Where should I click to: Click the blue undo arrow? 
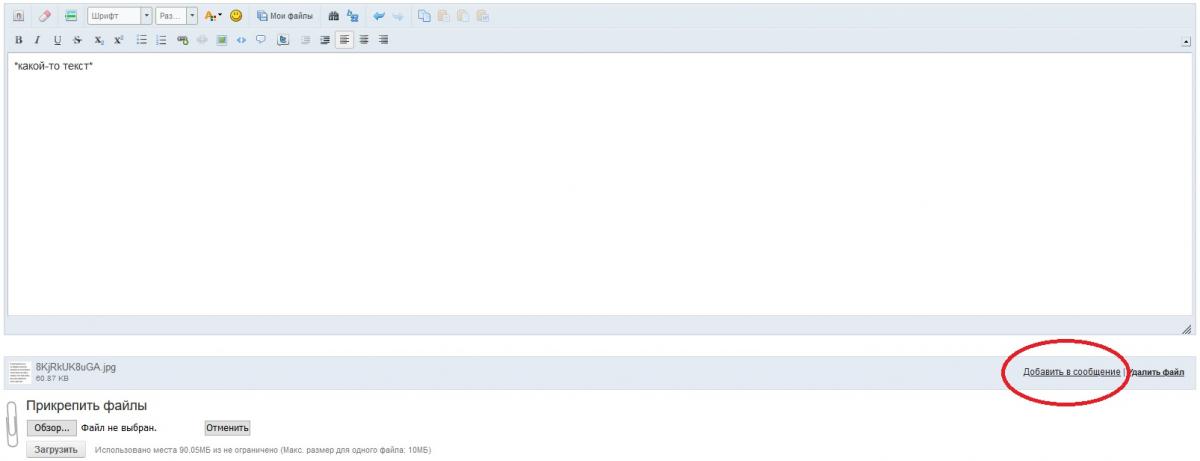pos(379,17)
